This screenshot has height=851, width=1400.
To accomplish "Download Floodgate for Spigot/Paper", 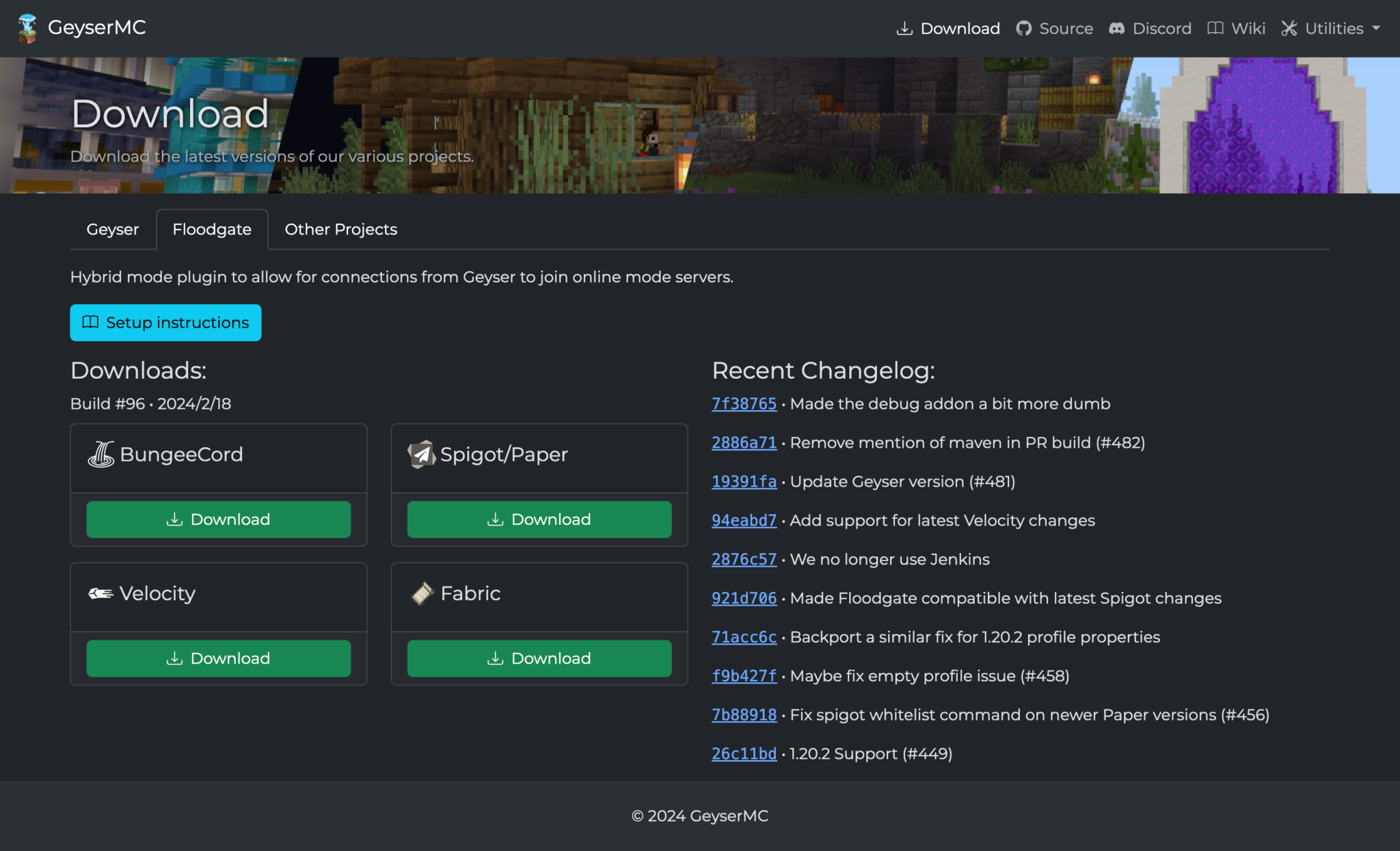I will pos(539,519).
